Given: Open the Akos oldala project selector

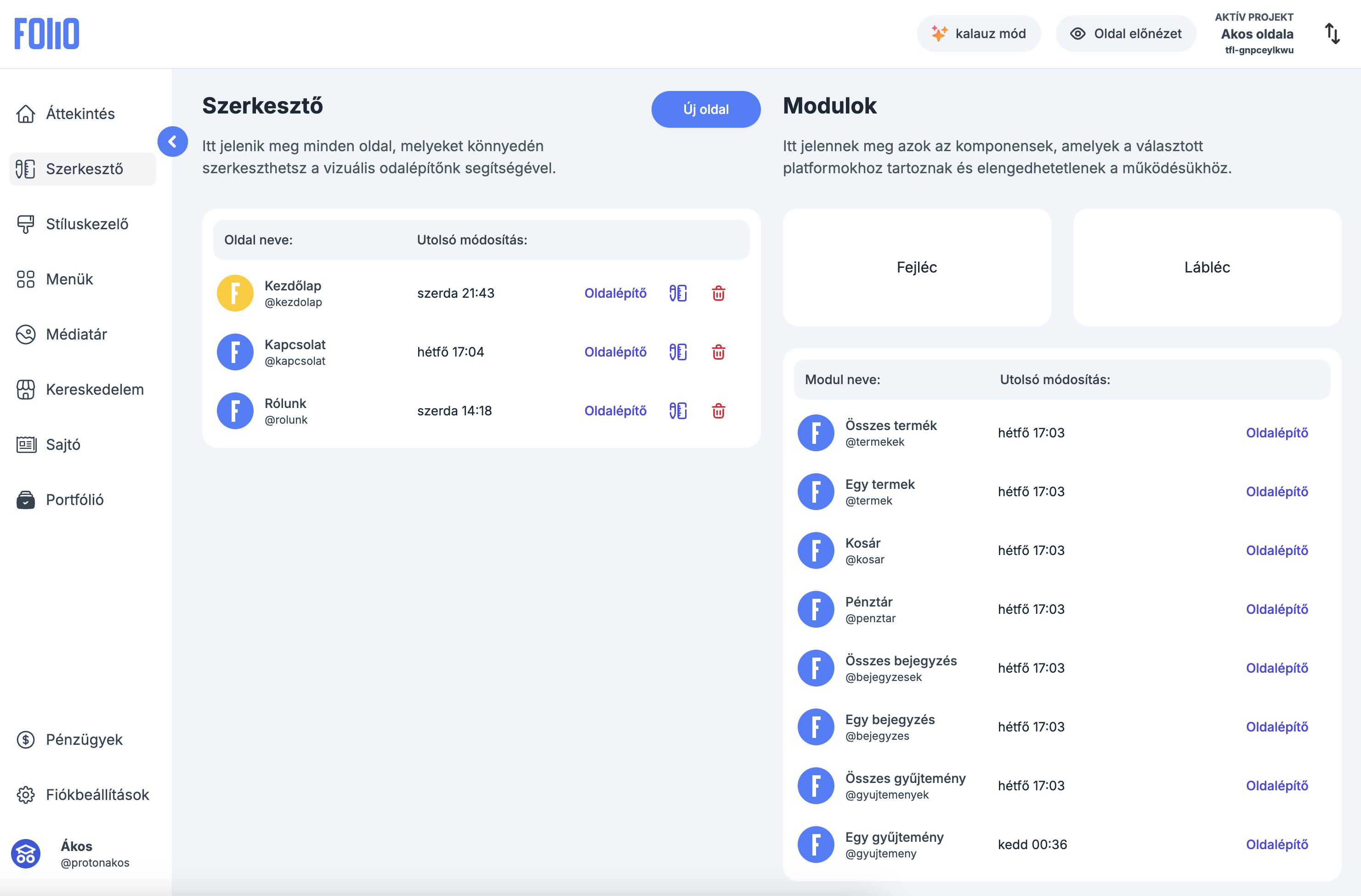Looking at the screenshot, I should click(x=1256, y=34).
